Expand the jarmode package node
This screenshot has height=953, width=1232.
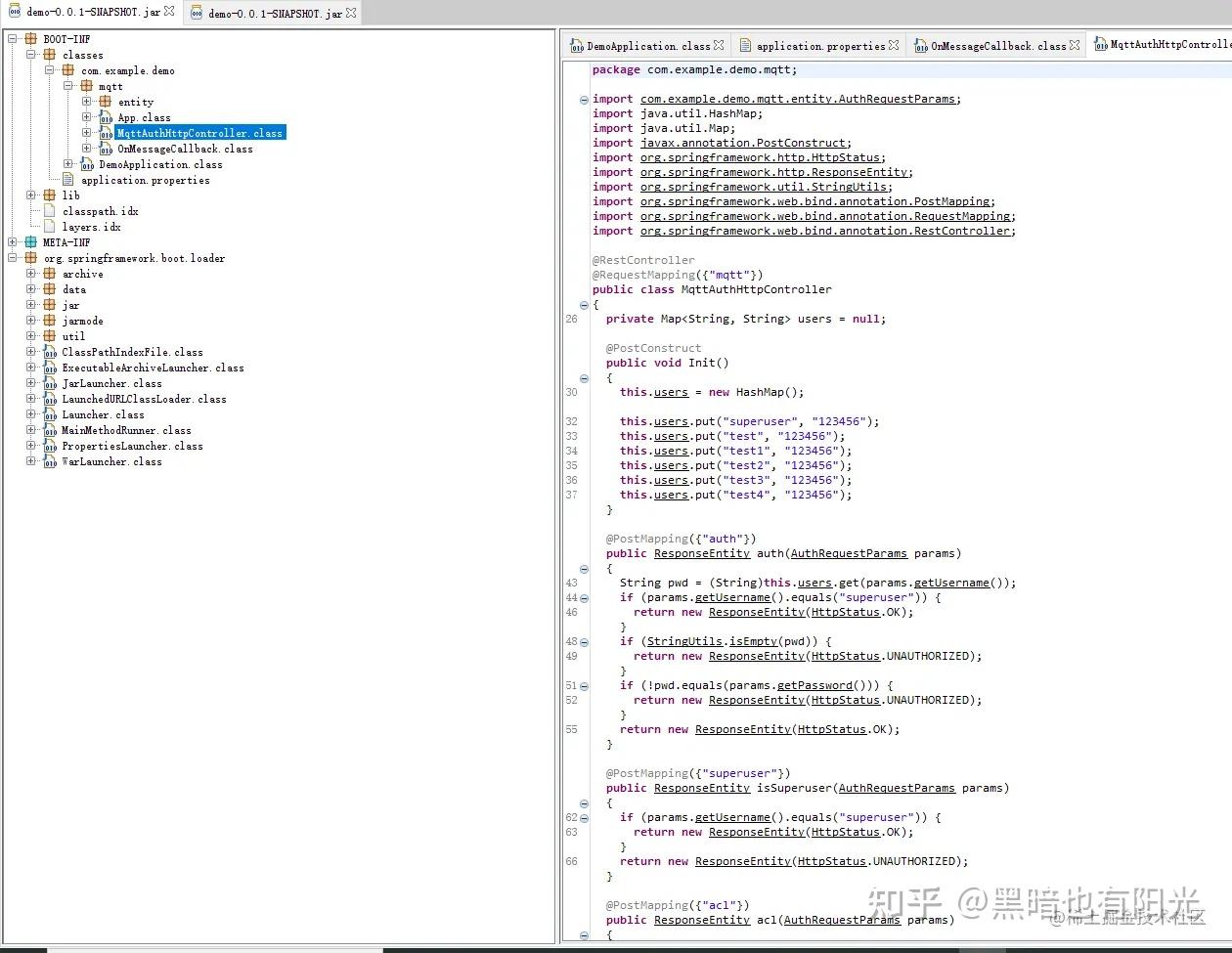coord(31,321)
